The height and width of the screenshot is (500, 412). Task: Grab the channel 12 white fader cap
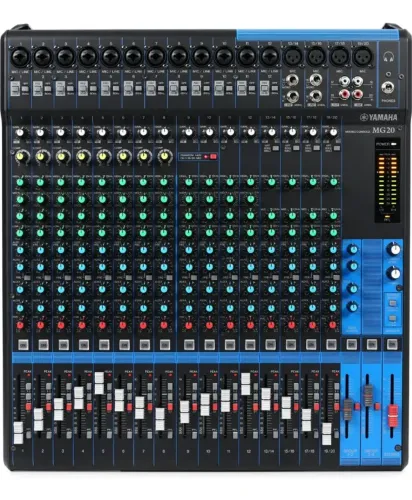click(x=245, y=384)
